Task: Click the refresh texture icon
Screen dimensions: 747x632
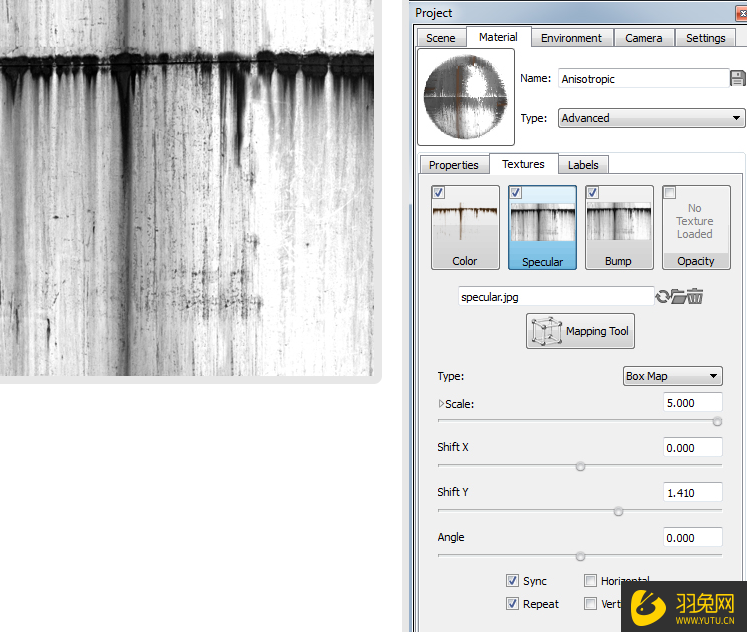Action: coord(661,297)
